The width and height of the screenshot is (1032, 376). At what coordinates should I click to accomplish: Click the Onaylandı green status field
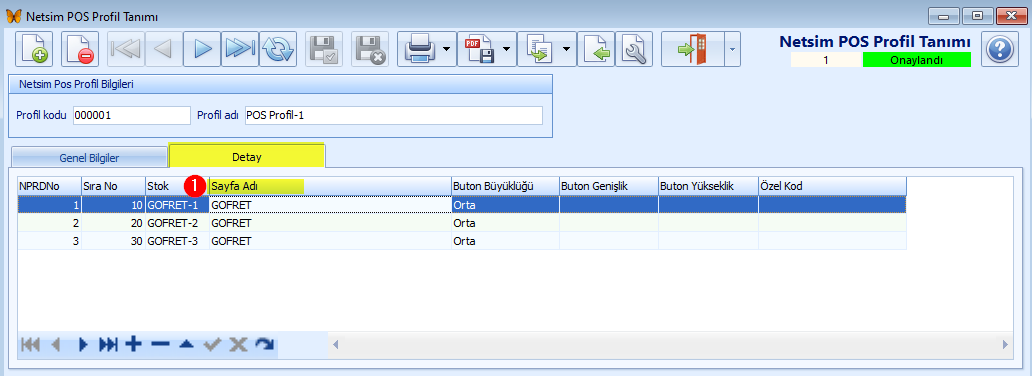pos(916,61)
